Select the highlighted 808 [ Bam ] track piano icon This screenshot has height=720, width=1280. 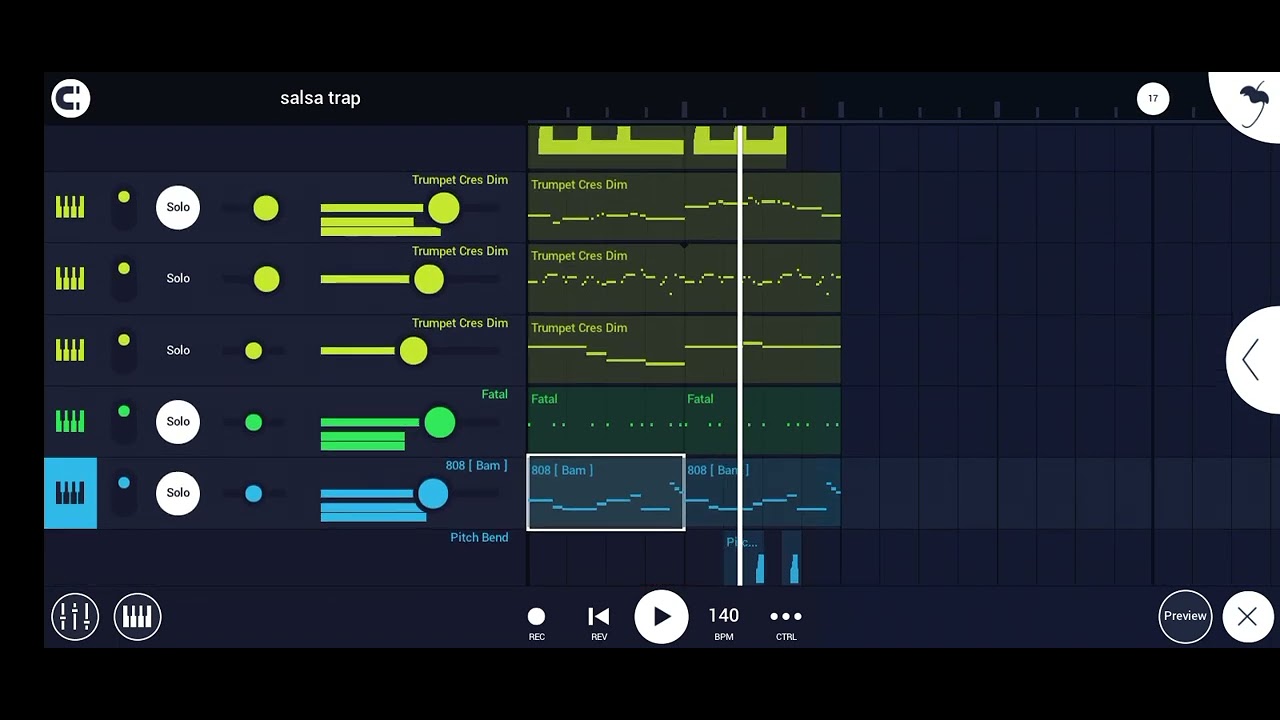(x=70, y=493)
